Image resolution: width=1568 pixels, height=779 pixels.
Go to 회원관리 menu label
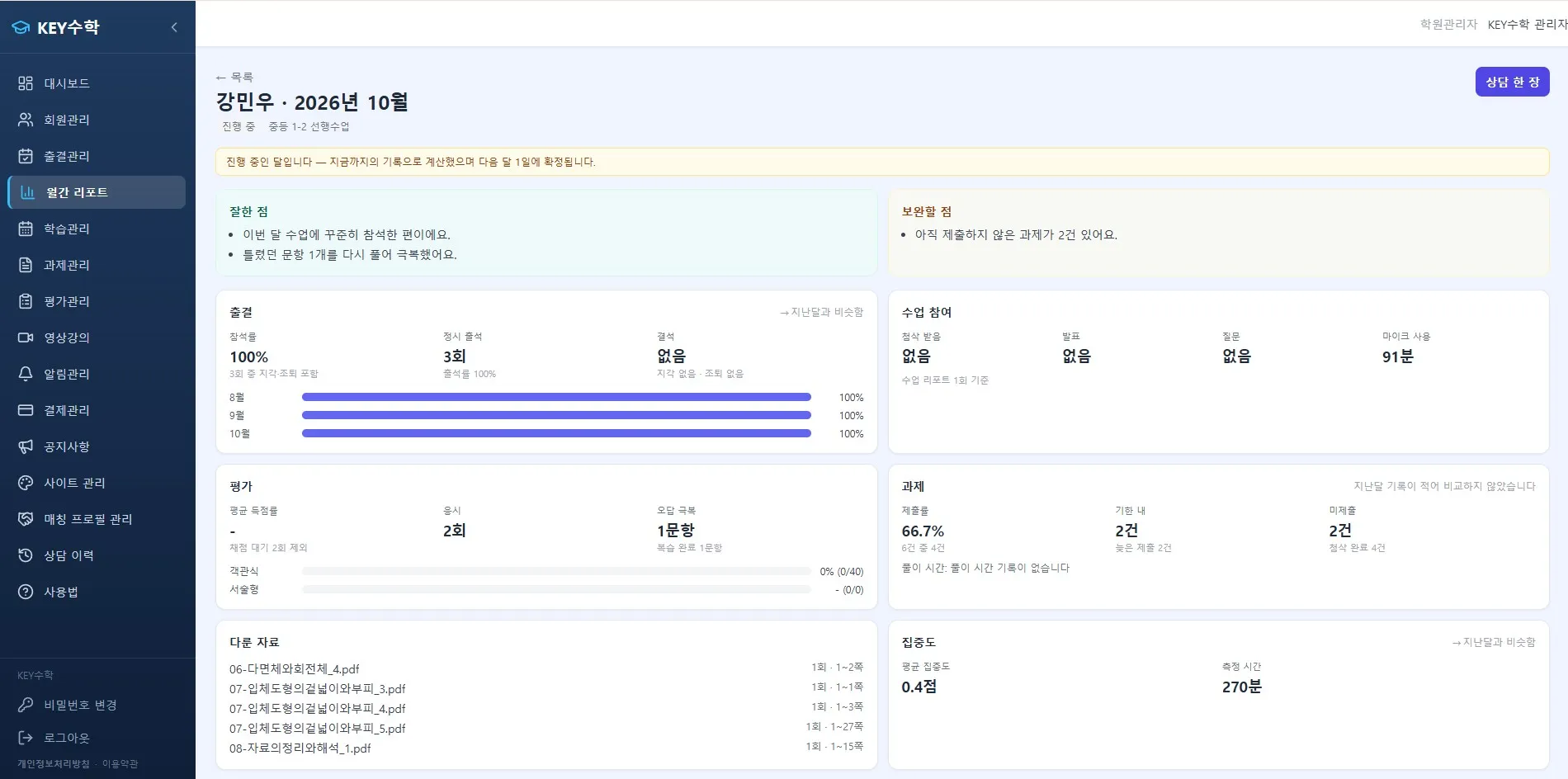(x=67, y=120)
